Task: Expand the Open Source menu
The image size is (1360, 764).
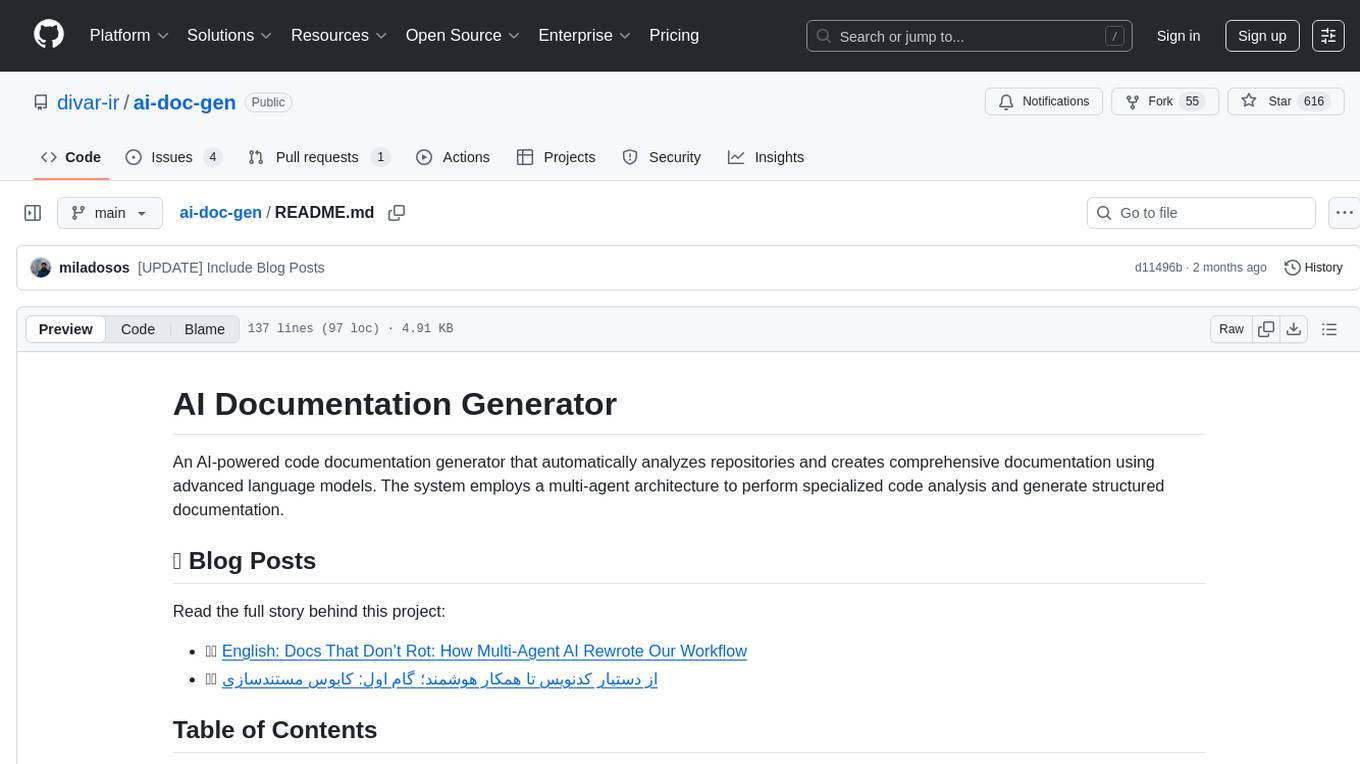Action: (x=463, y=35)
